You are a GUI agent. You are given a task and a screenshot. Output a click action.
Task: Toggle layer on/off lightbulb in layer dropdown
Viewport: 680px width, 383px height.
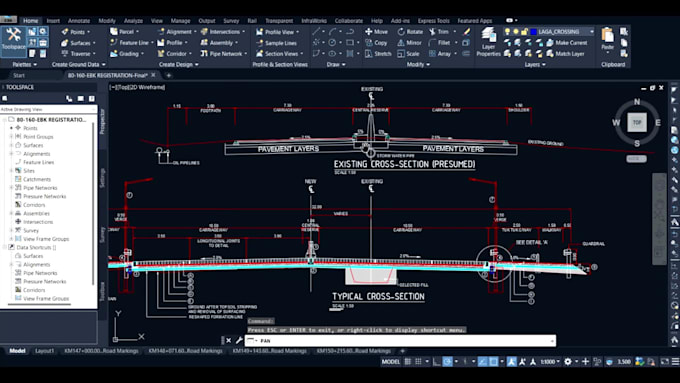pos(507,32)
